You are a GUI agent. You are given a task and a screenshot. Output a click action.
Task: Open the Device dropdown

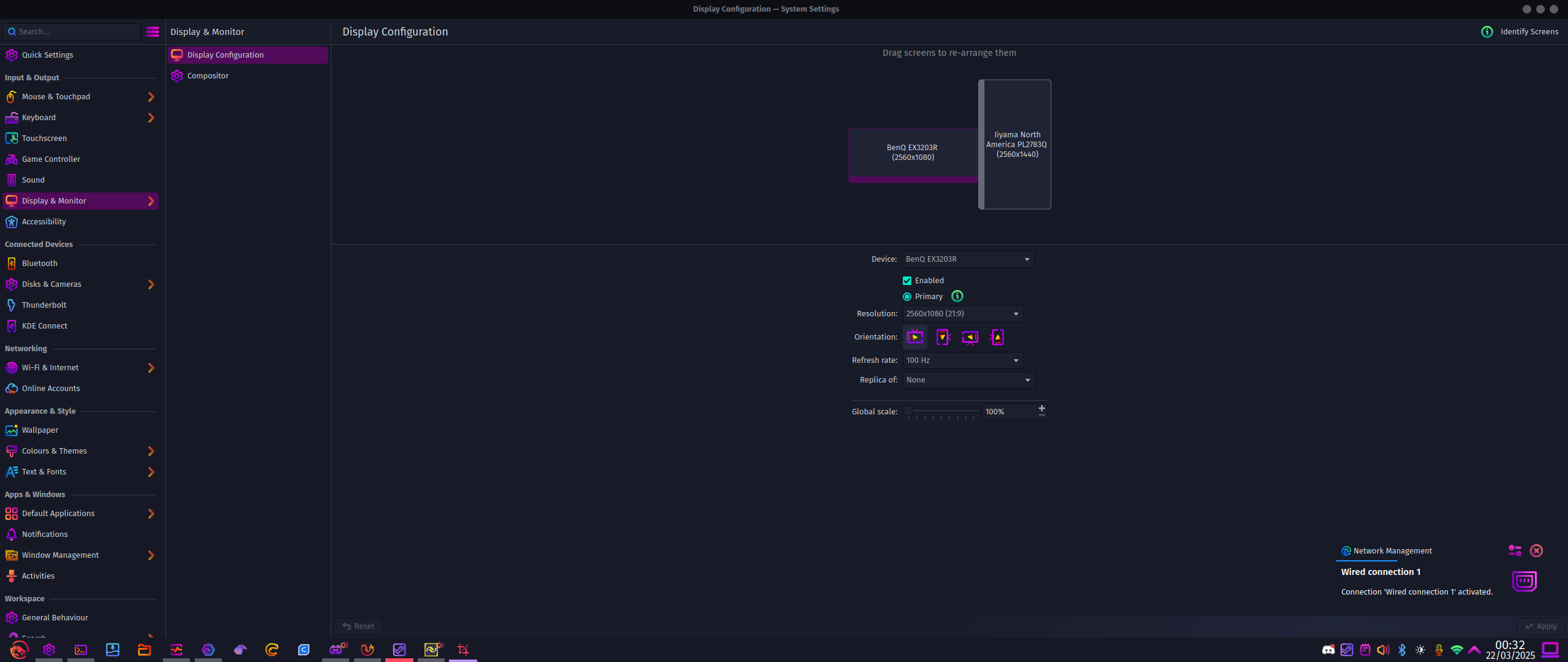pyautogui.click(x=968, y=259)
